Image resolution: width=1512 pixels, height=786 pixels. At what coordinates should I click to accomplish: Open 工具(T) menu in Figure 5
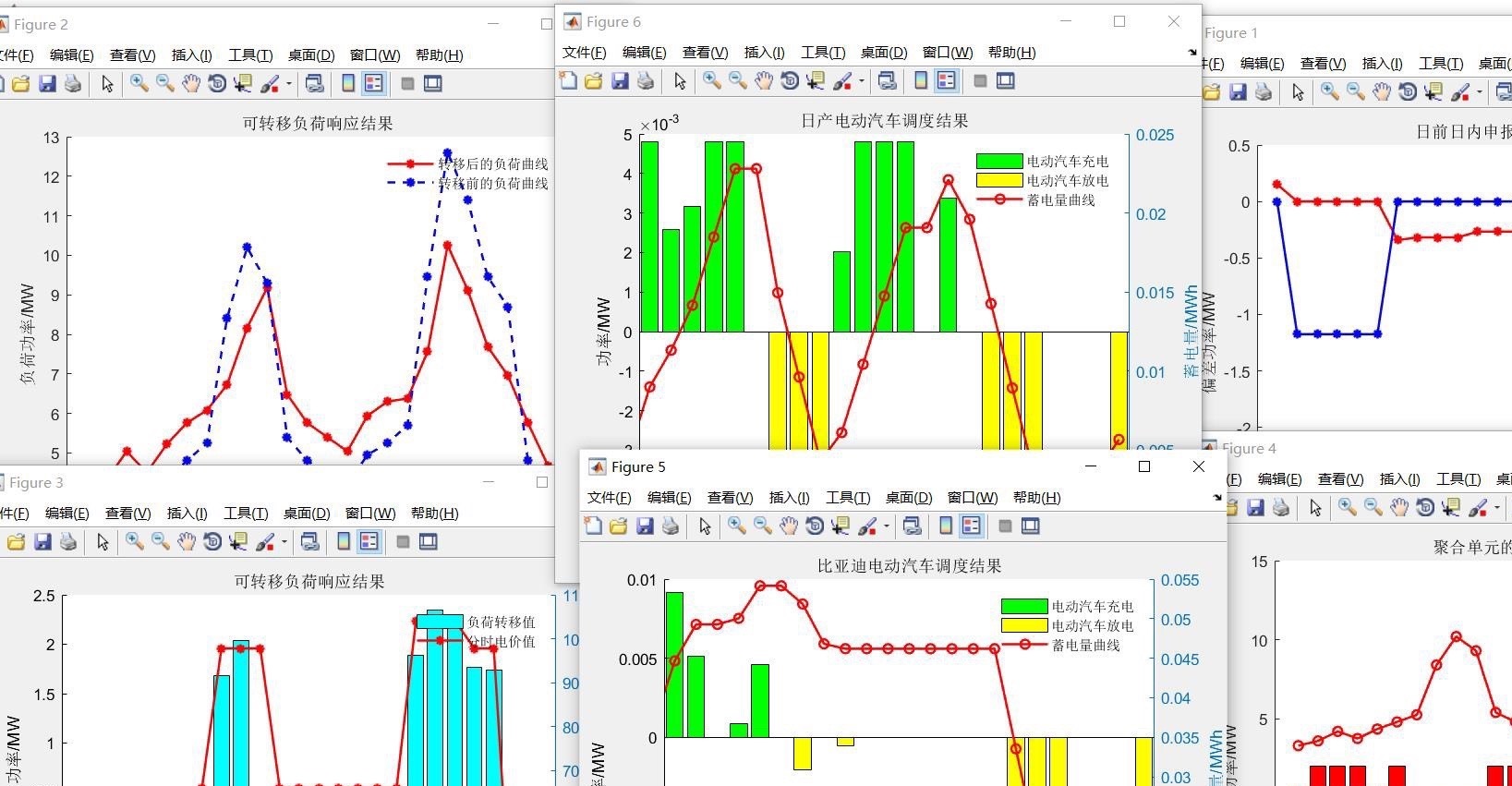pos(848,498)
